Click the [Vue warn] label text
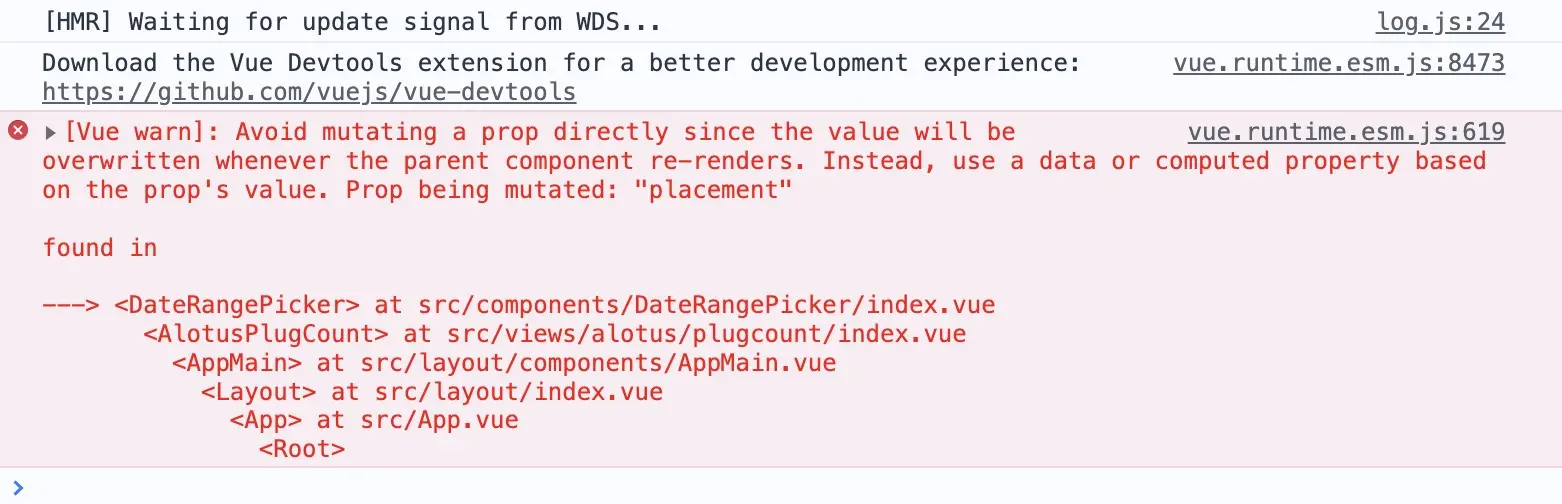The image size is (1562, 504). tap(143, 132)
